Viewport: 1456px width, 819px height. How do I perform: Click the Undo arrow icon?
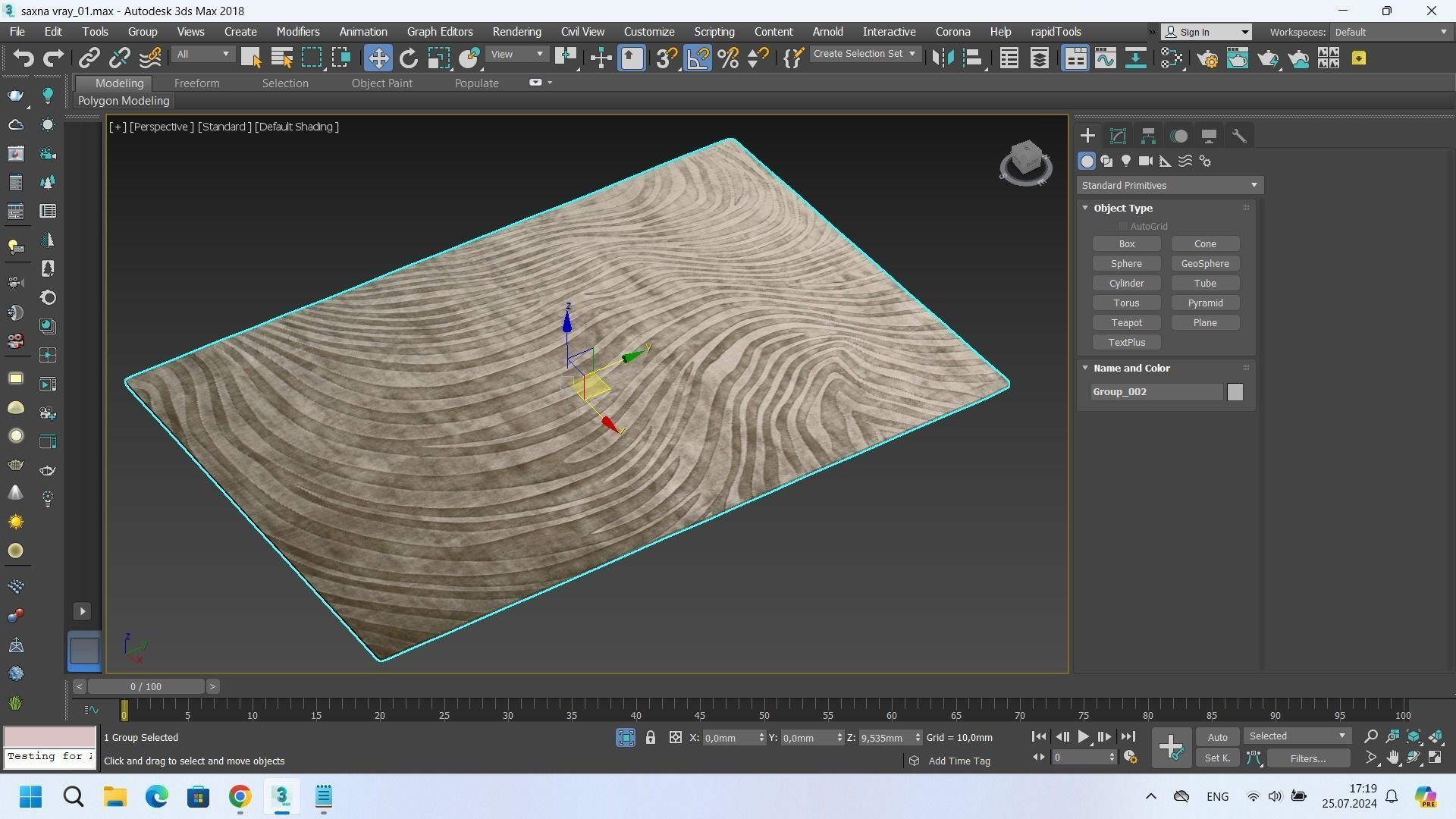click(x=23, y=58)
